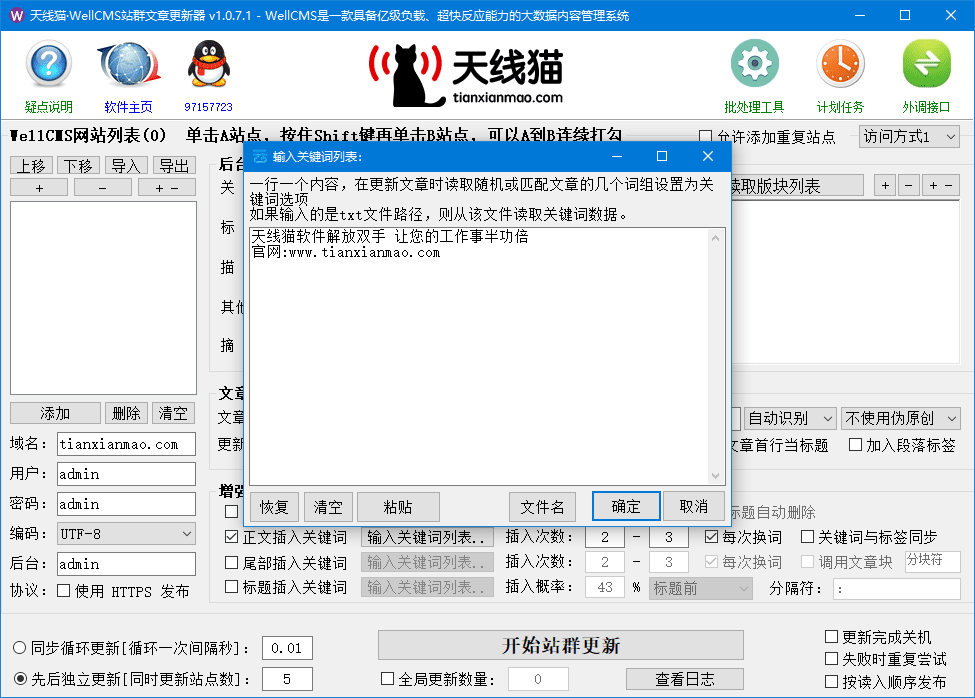The image size is (975, 698).
Task: Click 文件名 button in keyword dialog
Action: [542, 507]
